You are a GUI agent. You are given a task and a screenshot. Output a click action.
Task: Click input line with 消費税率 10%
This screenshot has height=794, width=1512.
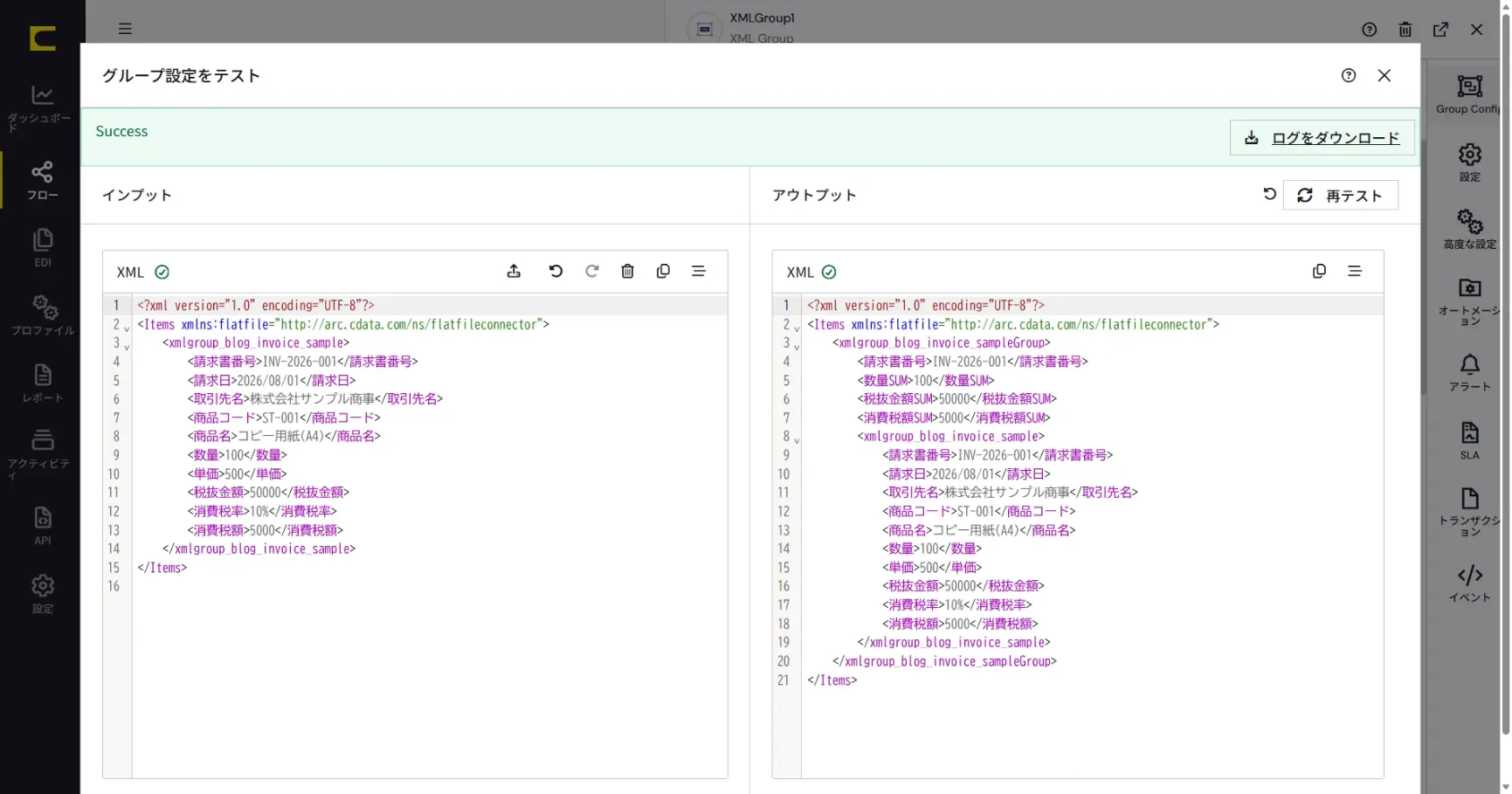tap(430, 512)
